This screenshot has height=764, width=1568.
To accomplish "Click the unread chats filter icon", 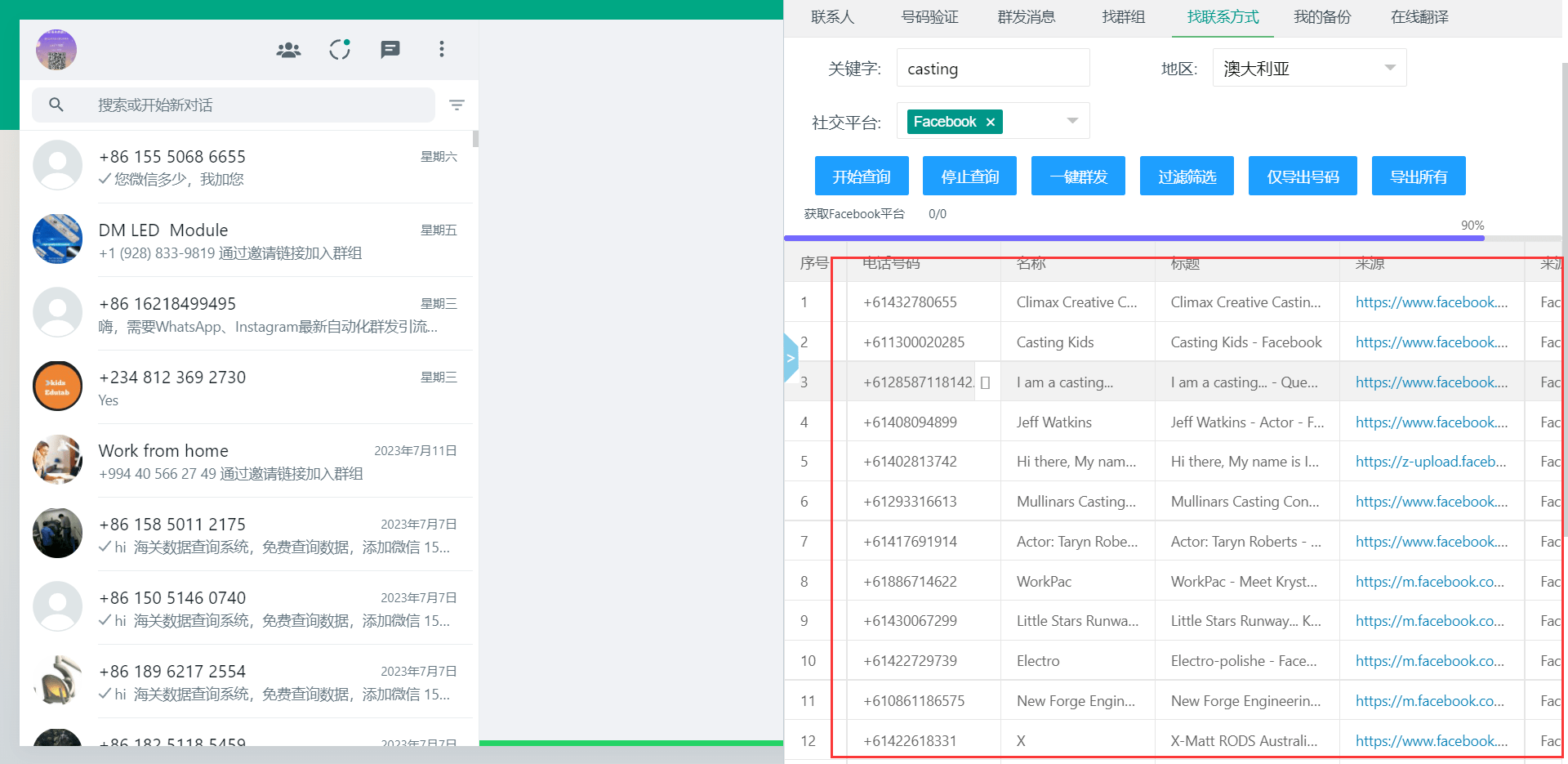I will 457,105.
